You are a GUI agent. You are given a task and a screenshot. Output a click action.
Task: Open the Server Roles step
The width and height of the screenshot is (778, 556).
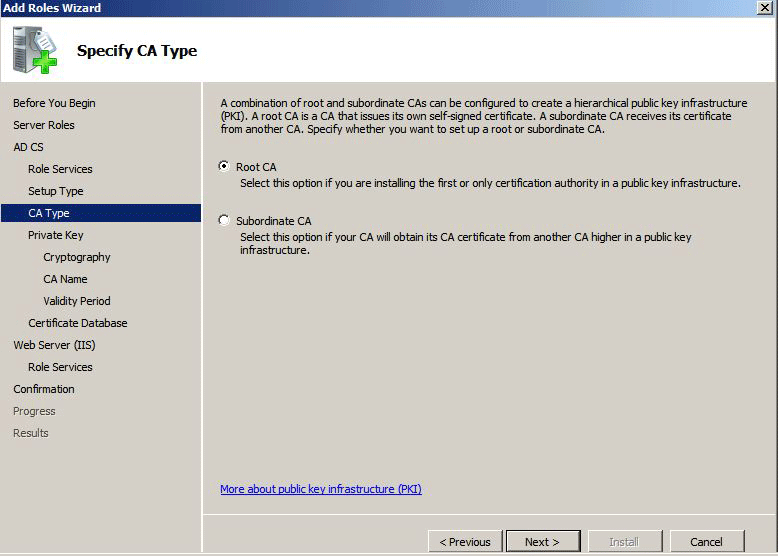click(44, 125)
